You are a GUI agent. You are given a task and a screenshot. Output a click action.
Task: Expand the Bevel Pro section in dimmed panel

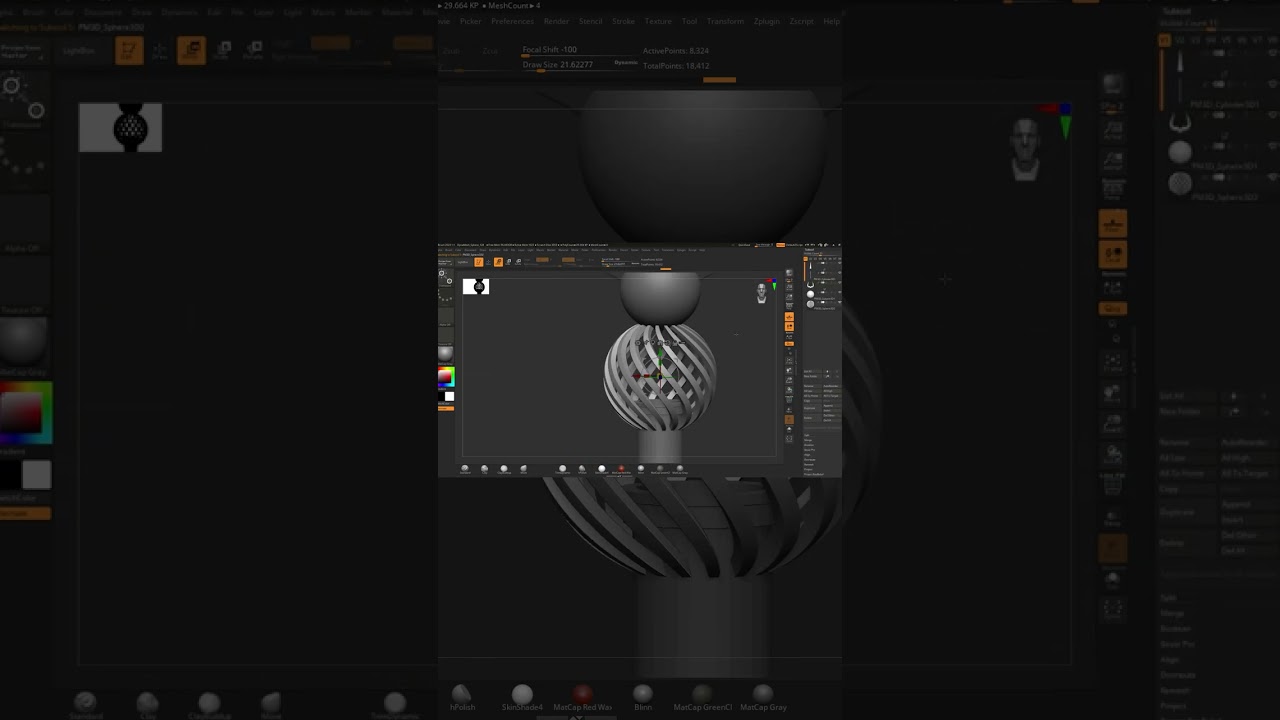(x=1177, y=645)
